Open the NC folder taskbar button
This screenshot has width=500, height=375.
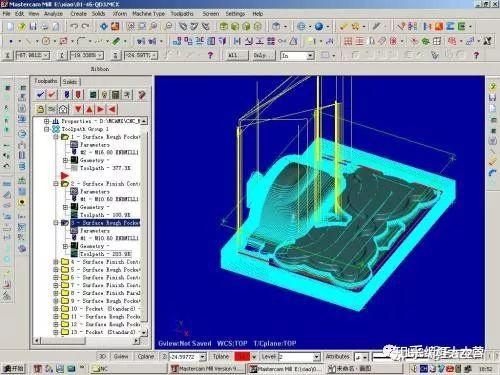(128, 369)
